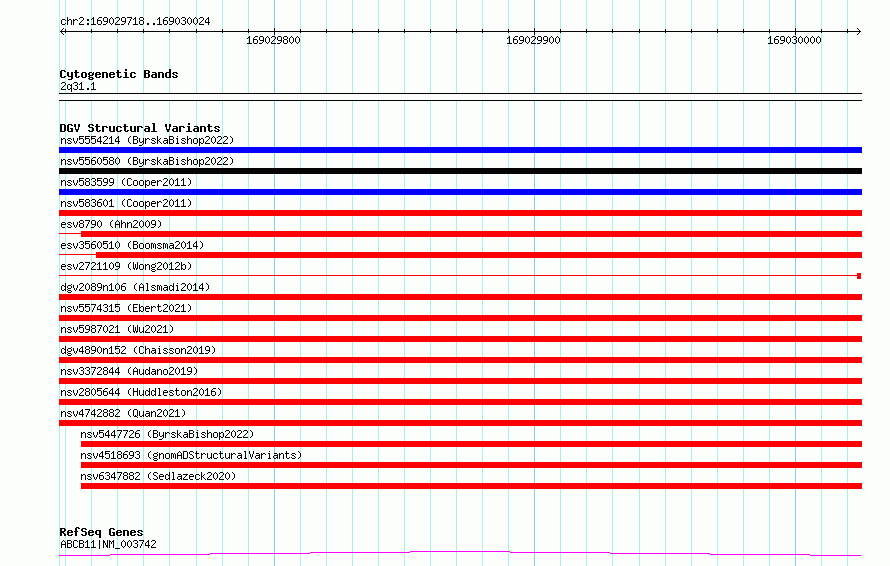
Task: Open the nsv583601 (Cooper2011) variant label
Action: (x=126, y=203)
